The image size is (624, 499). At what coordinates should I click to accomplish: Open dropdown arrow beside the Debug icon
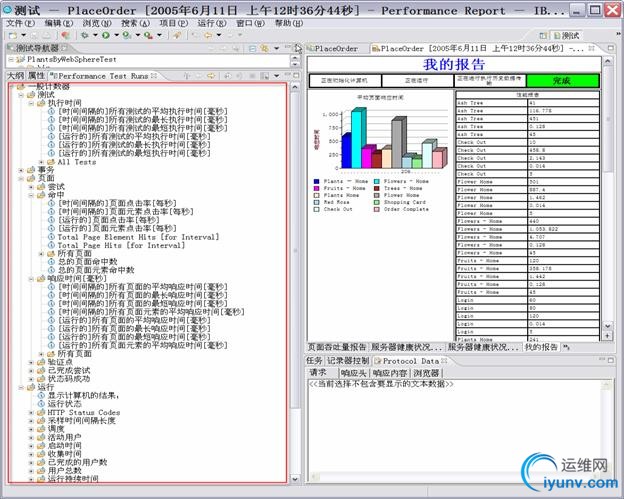tap(95, 35)
